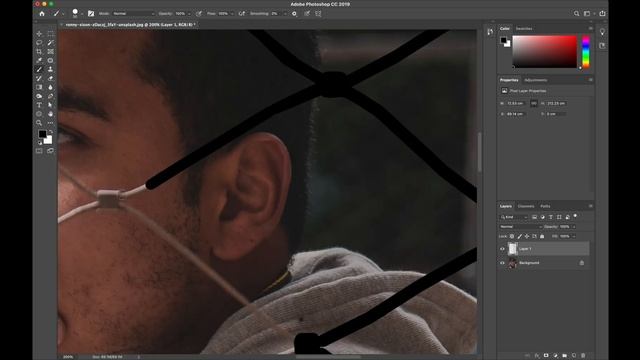Open the Learn panel lightbulb icon

coord(602,32)
